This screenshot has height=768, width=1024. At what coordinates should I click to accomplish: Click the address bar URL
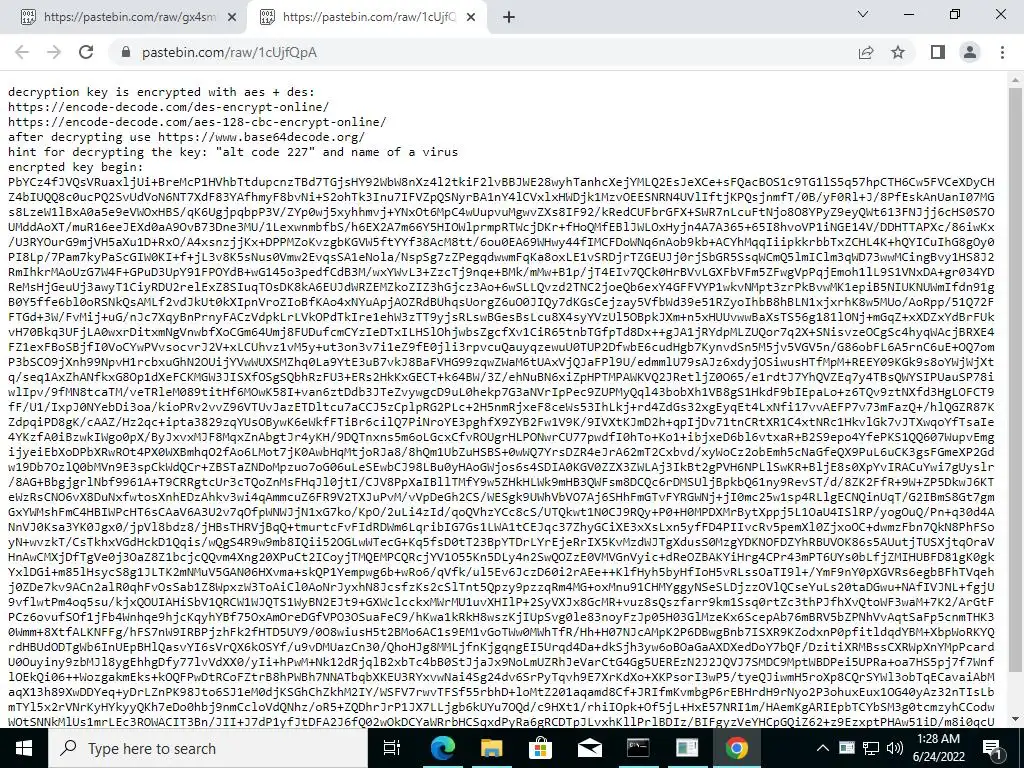pos(229,52)
